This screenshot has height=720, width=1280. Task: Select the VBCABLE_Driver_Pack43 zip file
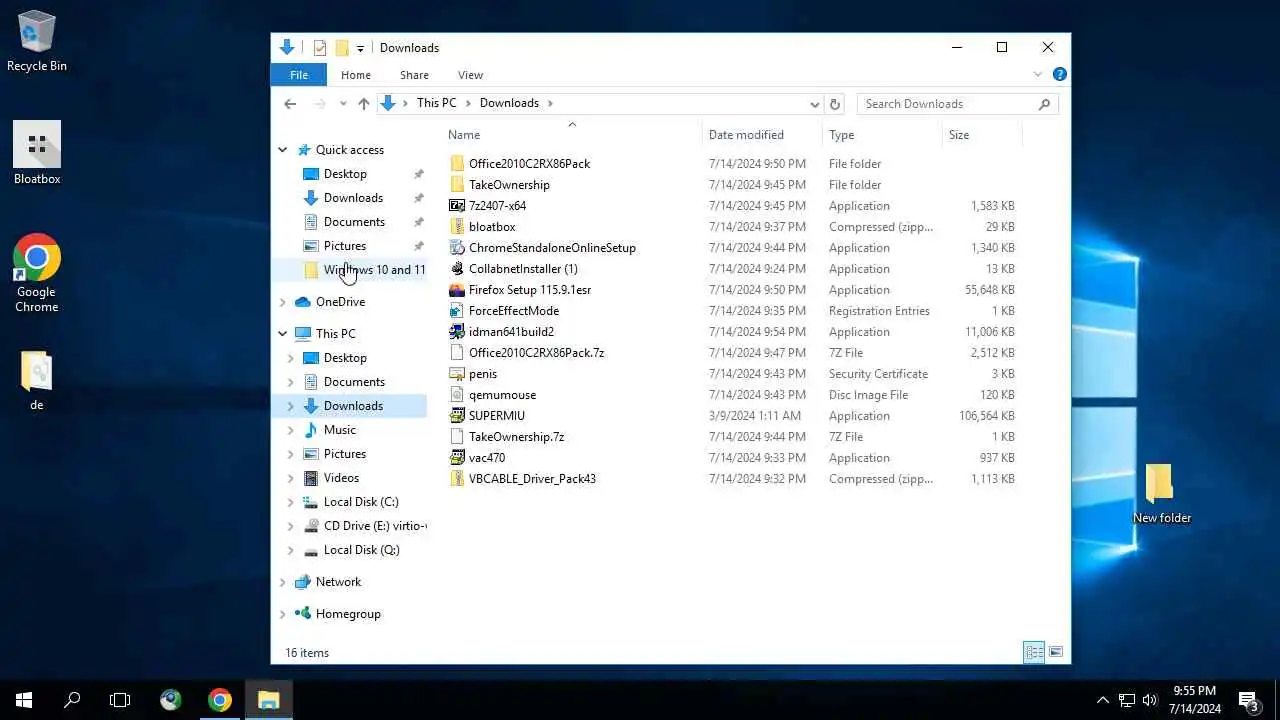click(532, 479)
